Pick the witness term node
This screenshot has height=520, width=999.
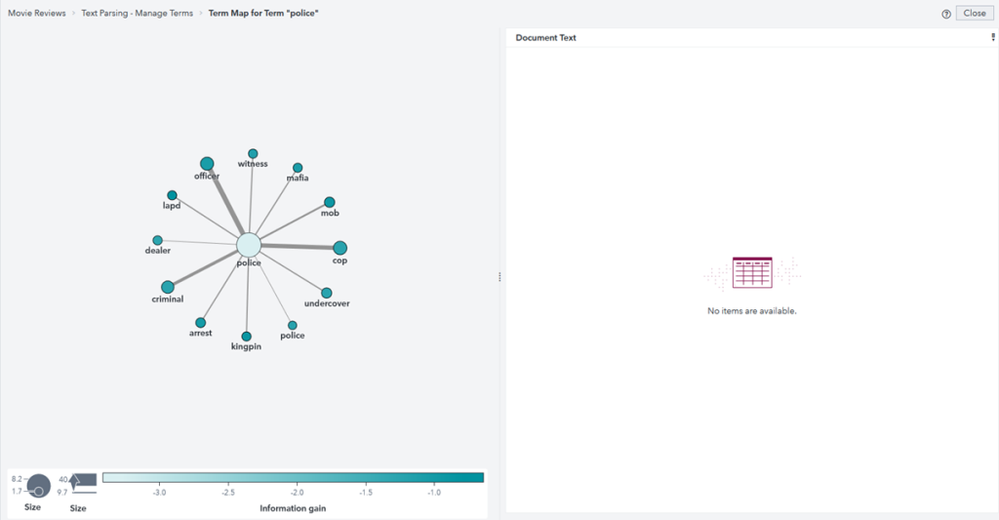253,154
